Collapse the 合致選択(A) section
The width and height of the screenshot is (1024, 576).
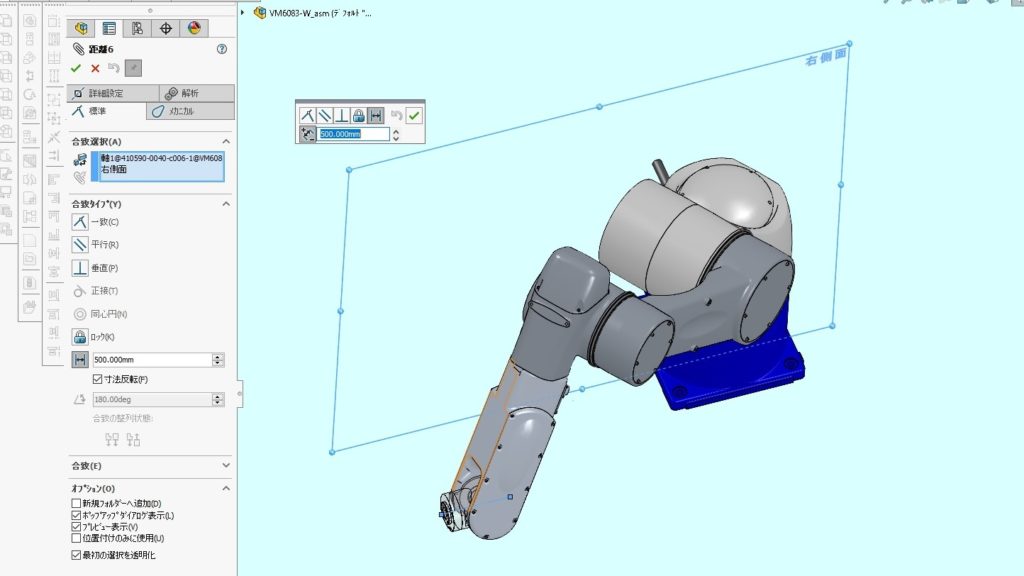pos(225,142)
